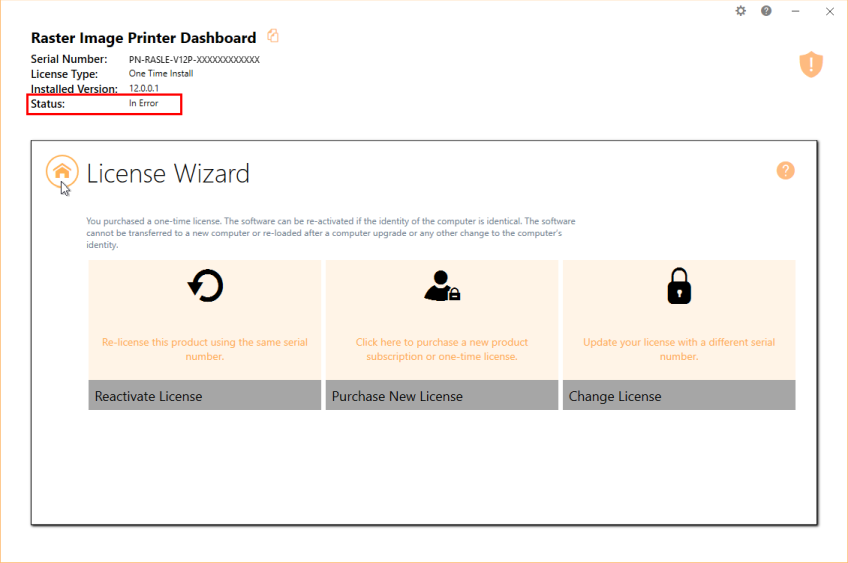The image size is (848, 563).
Task: Click 'Re-license this product using the same serial number' text
Action: pos(204,349)
